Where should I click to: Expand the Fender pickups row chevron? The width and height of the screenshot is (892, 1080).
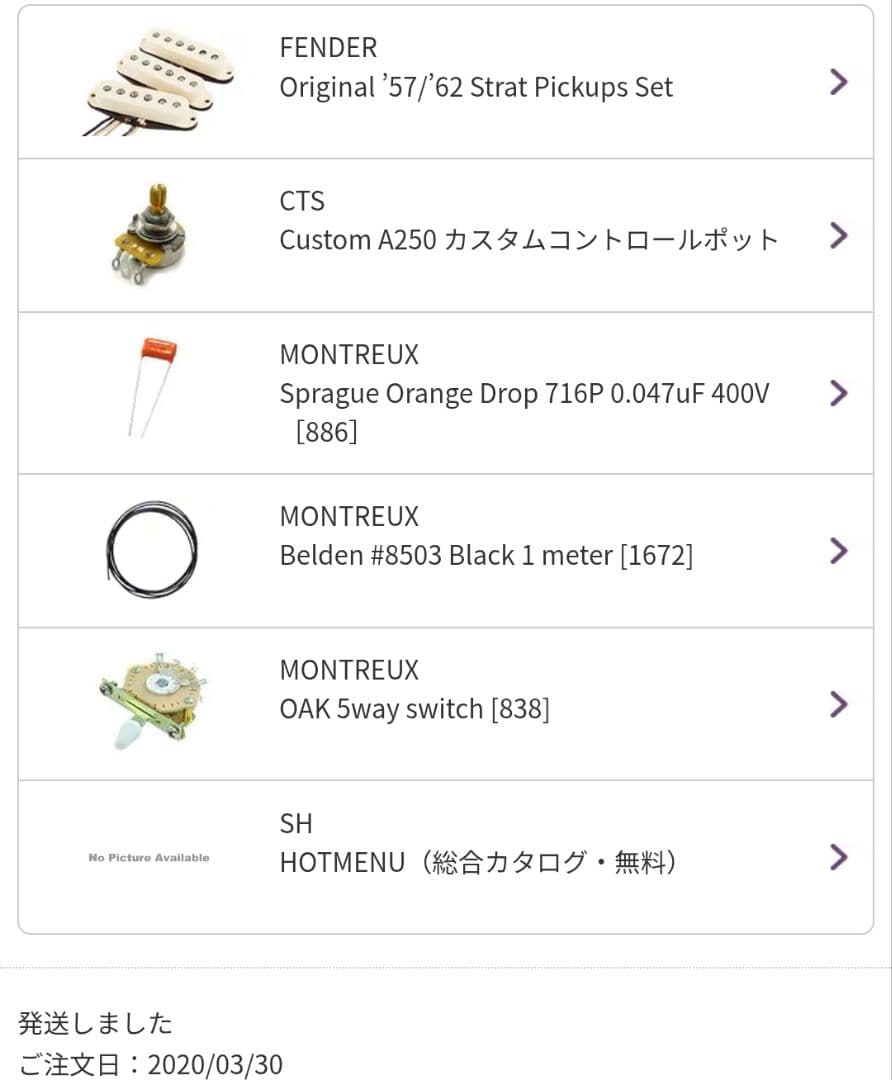[839, 82]
